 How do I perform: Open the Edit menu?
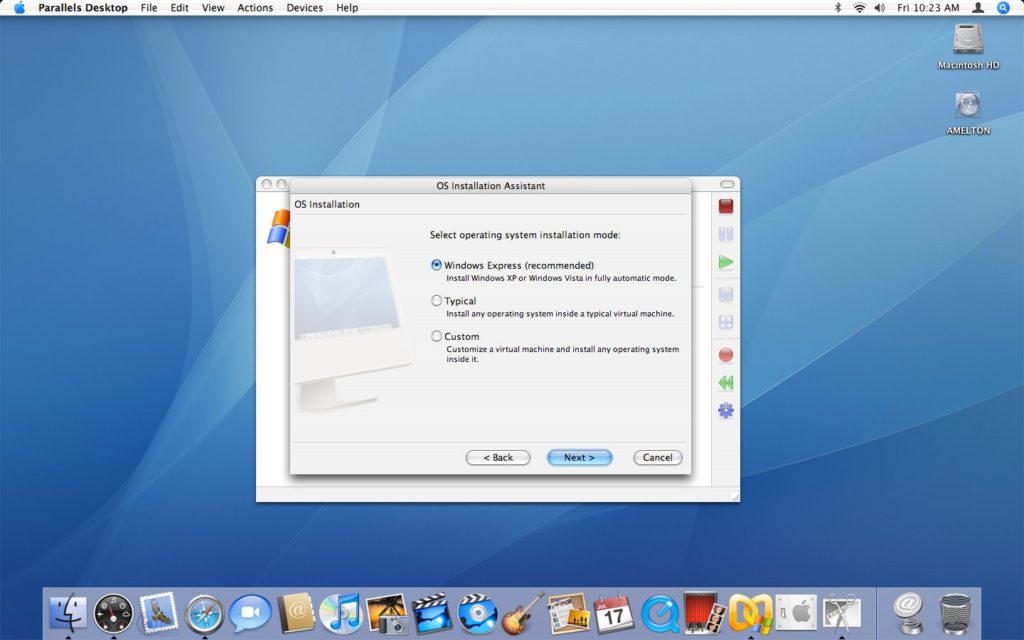(x=180, y=8)
